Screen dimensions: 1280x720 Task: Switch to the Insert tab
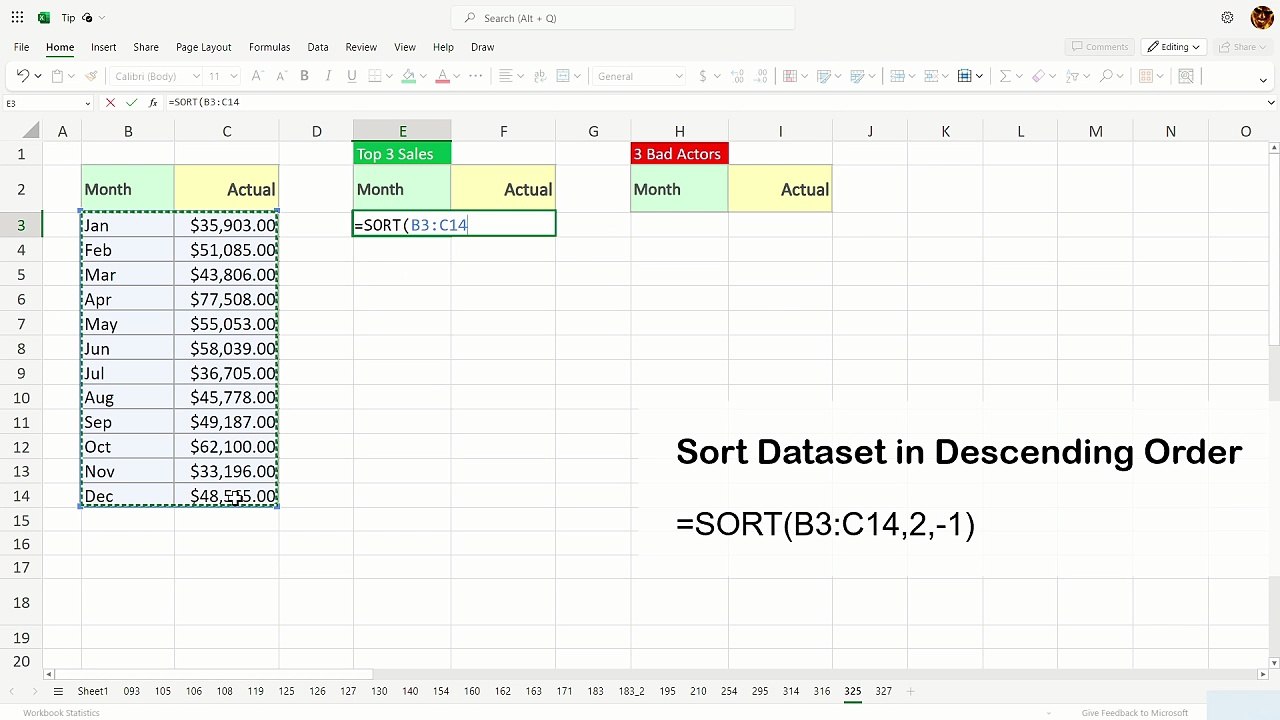103,47
